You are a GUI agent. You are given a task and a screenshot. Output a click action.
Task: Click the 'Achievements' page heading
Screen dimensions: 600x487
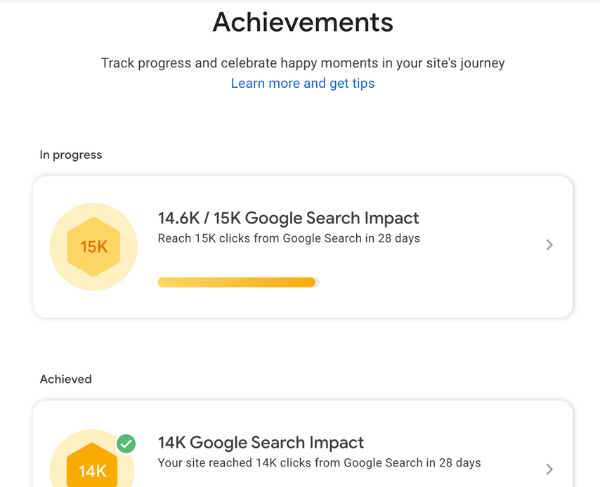point(303,22)
